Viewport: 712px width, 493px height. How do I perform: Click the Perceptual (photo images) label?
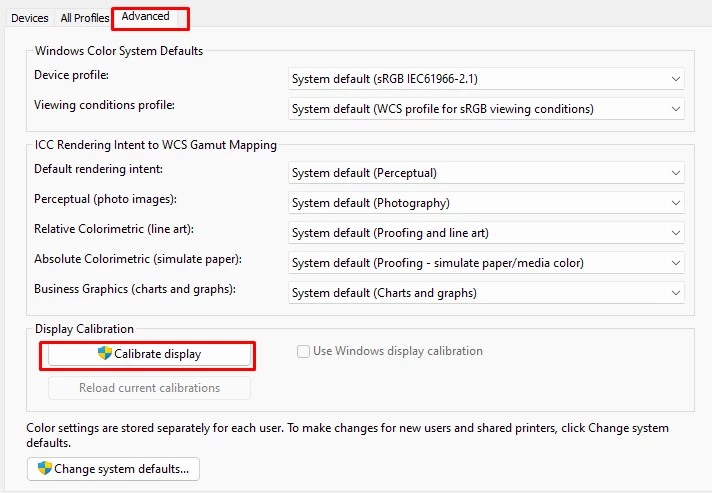click(x=105, y=199)
